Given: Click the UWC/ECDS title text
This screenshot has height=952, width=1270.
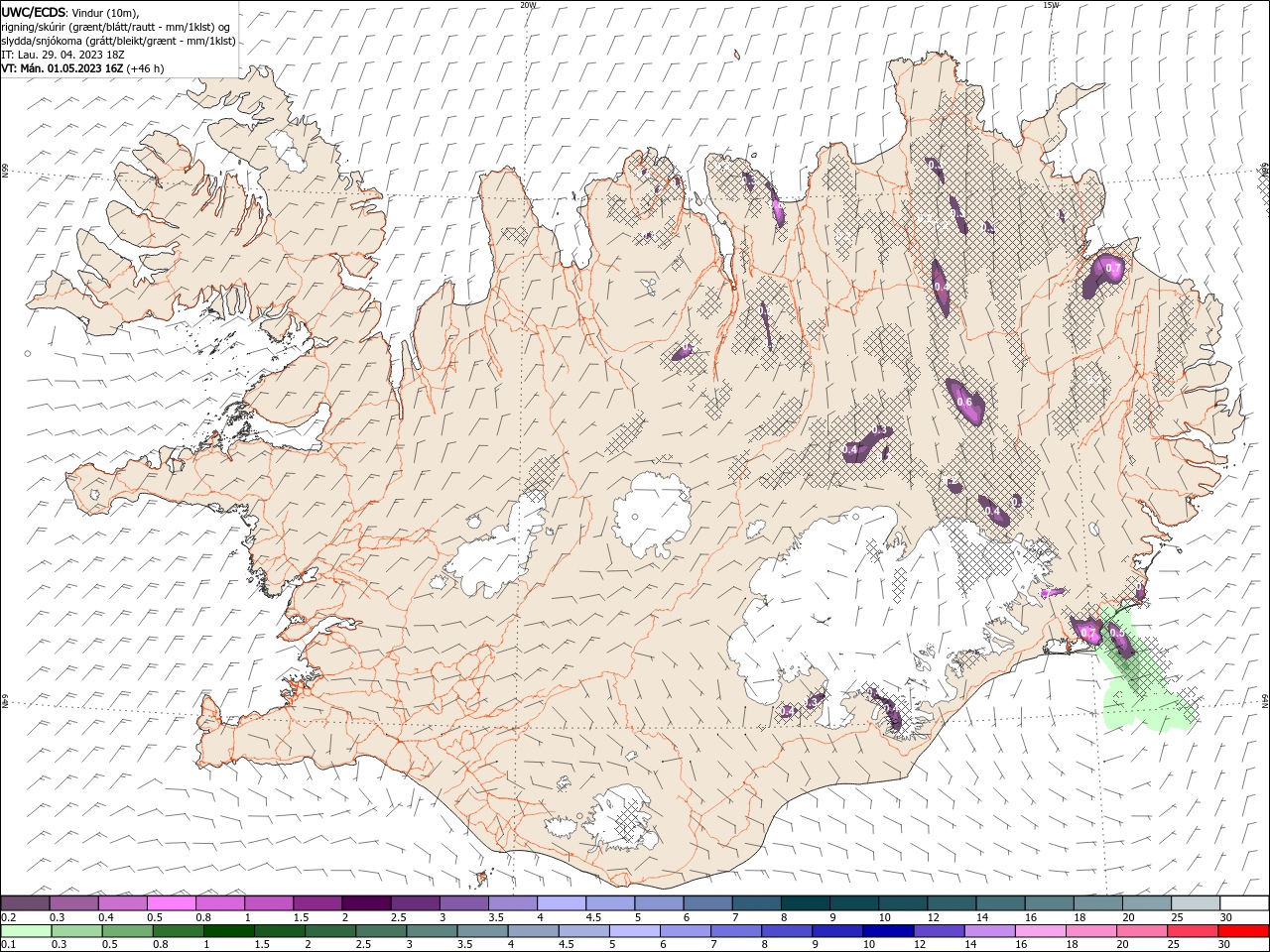Looking at the screenshot, I should tap(34, 12).
